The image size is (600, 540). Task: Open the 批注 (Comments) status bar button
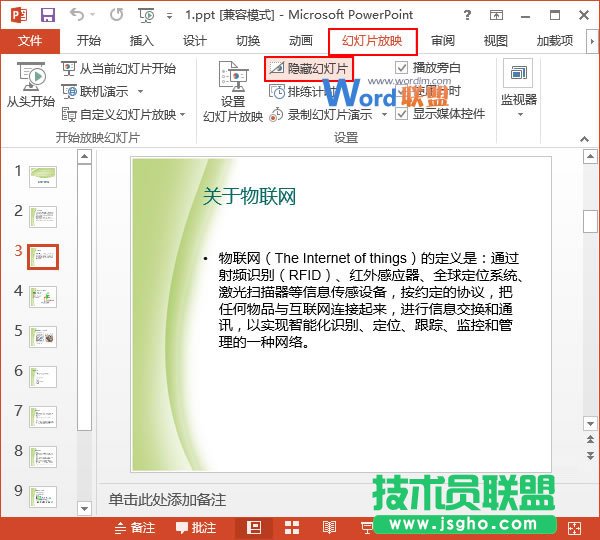[x=196, y=528]
